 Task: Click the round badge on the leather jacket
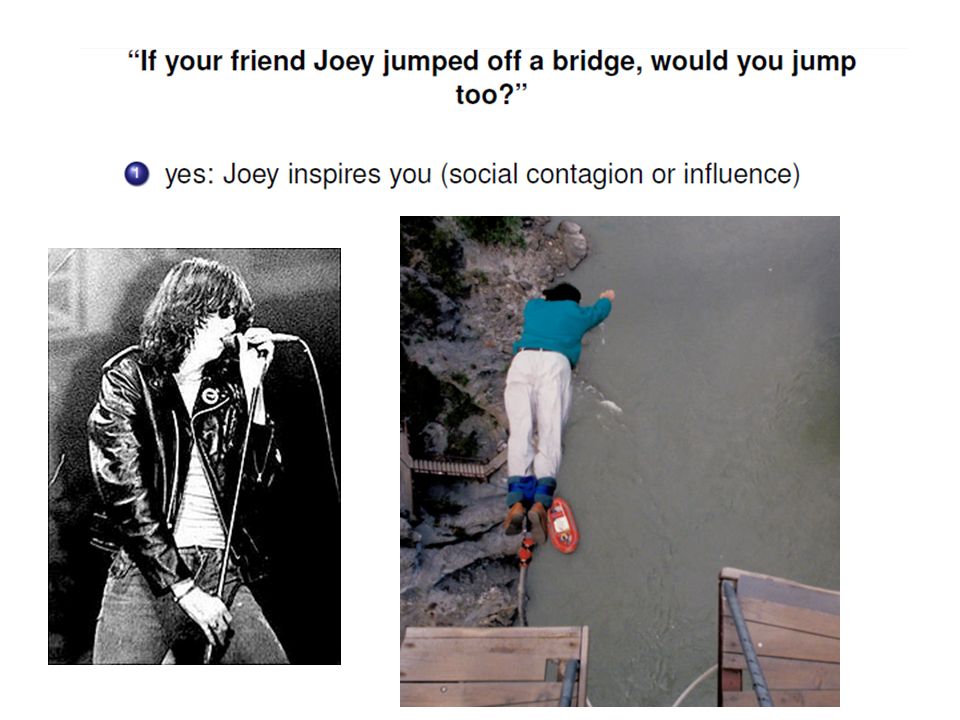pyautogui.click(x=210, y=396)
